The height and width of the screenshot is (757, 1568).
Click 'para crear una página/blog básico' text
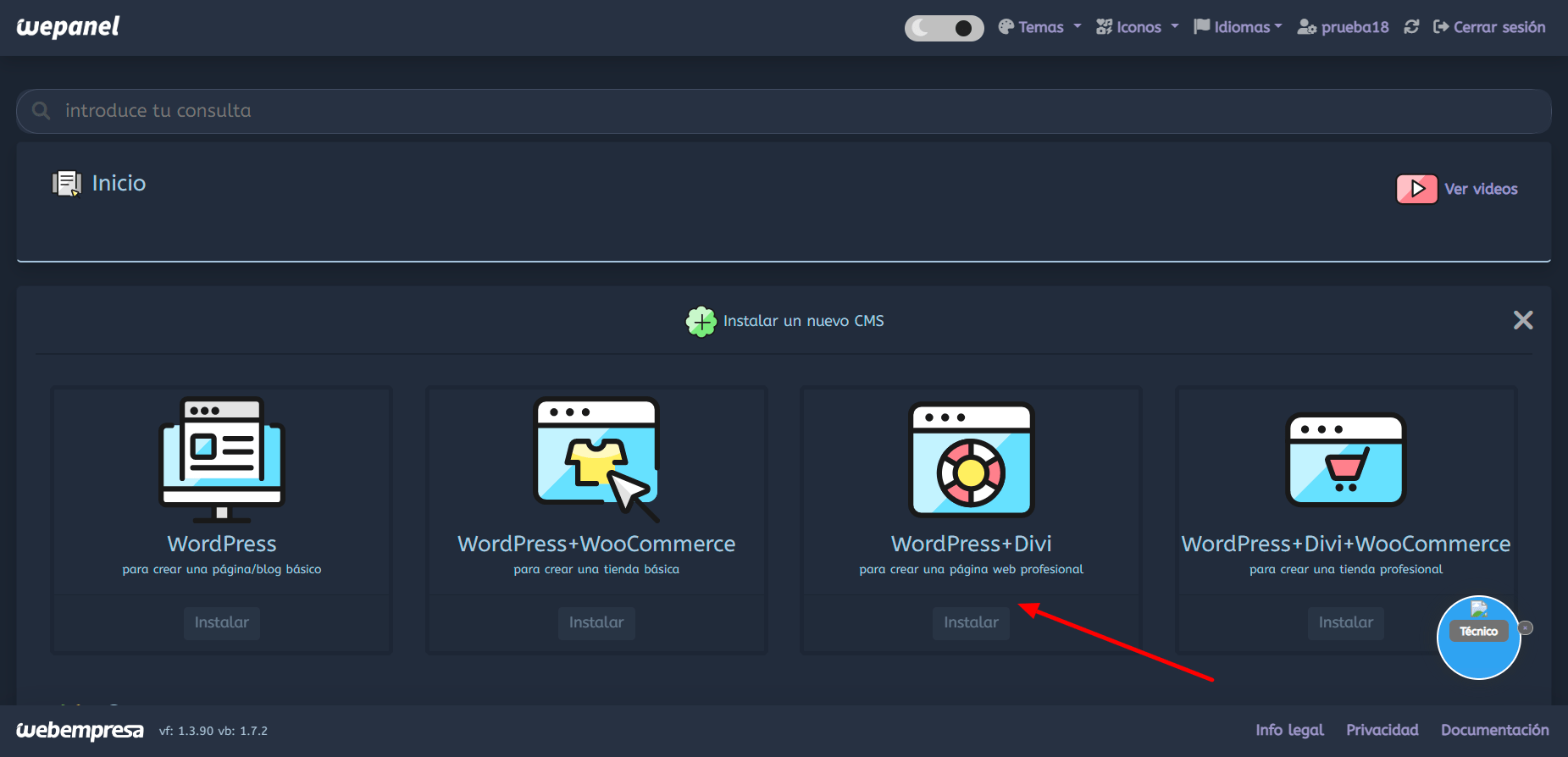[x=222, y=569]
